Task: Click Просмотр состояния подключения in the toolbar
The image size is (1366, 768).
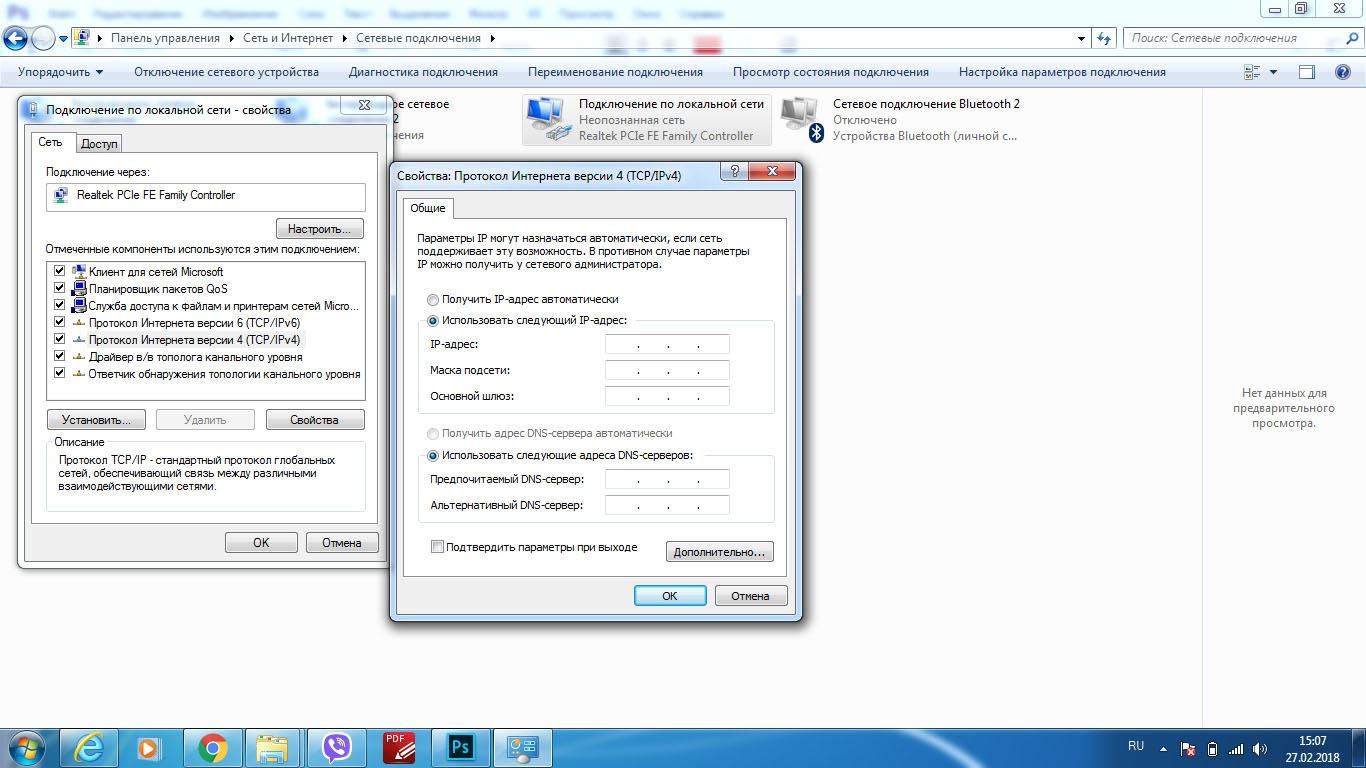Action: click(831, 72)
